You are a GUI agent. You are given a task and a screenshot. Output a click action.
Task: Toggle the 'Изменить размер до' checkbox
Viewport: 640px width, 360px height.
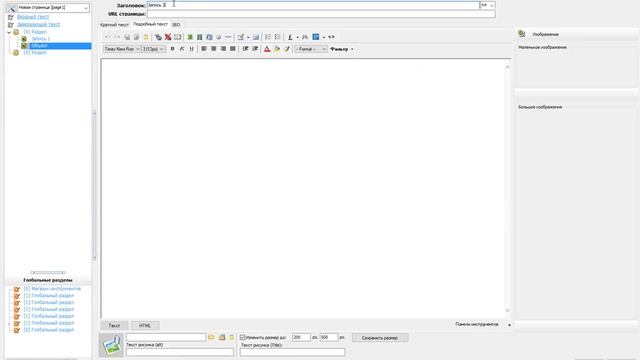pyautogui.click(x=242, y=338)
